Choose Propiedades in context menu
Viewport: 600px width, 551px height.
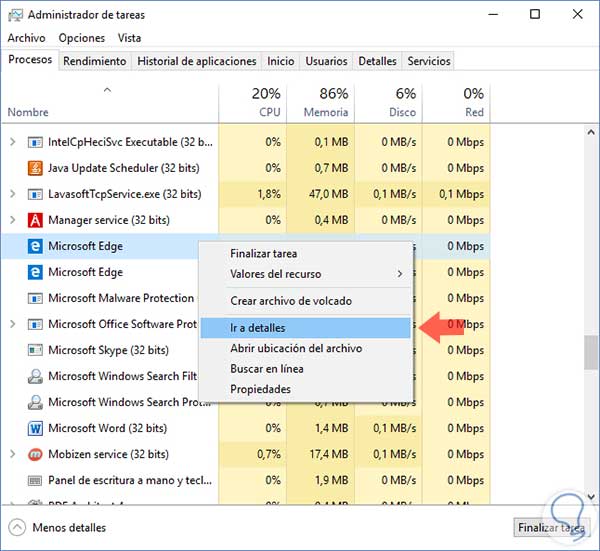coord(305,390)
